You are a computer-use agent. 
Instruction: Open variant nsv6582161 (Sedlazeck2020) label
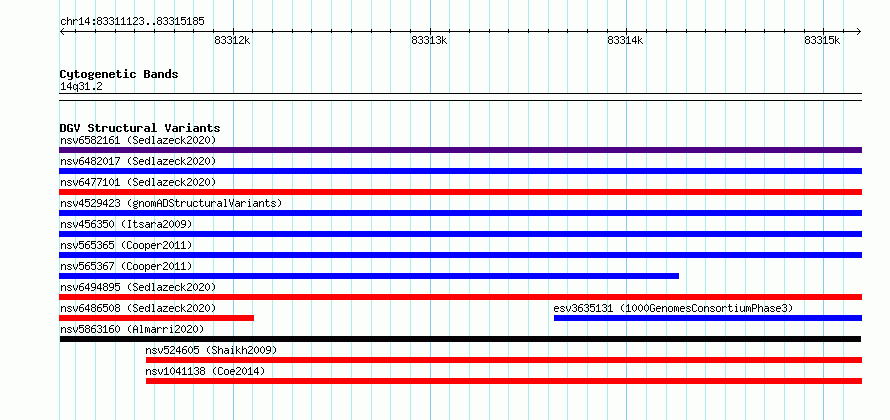tap(138, 140)
